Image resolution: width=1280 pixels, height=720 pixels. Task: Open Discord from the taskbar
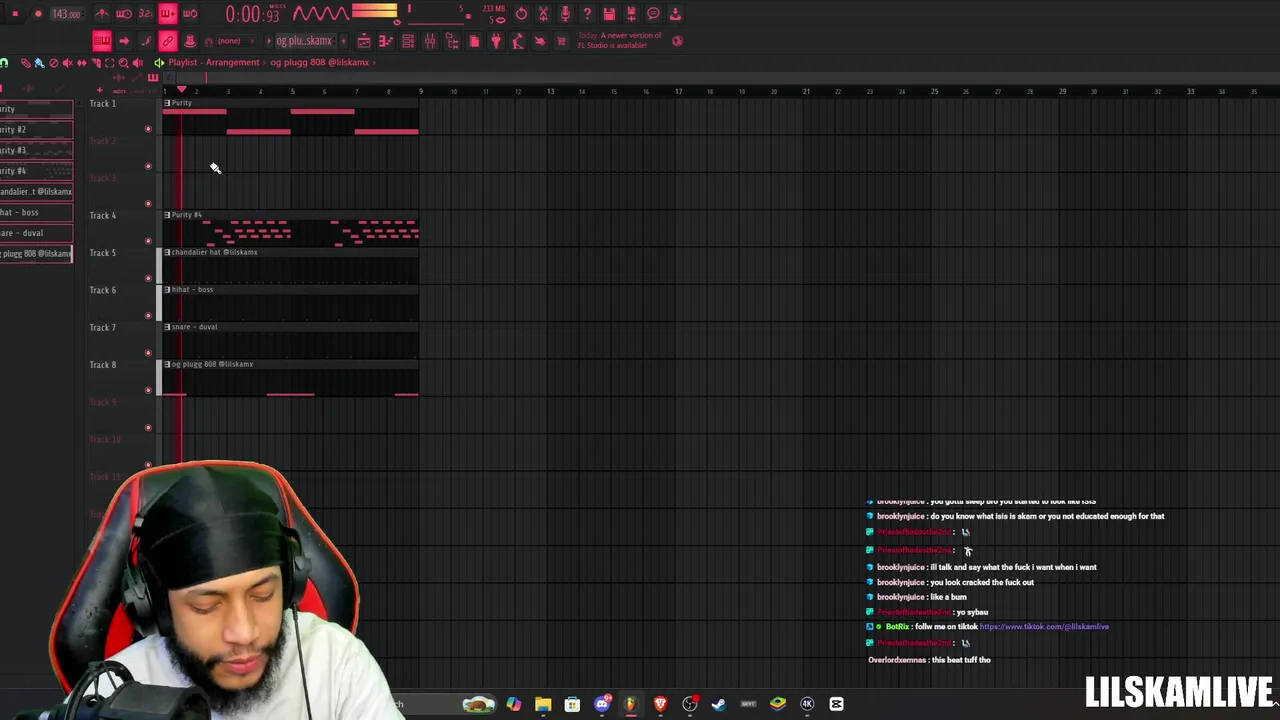click(x=601, y=704)
